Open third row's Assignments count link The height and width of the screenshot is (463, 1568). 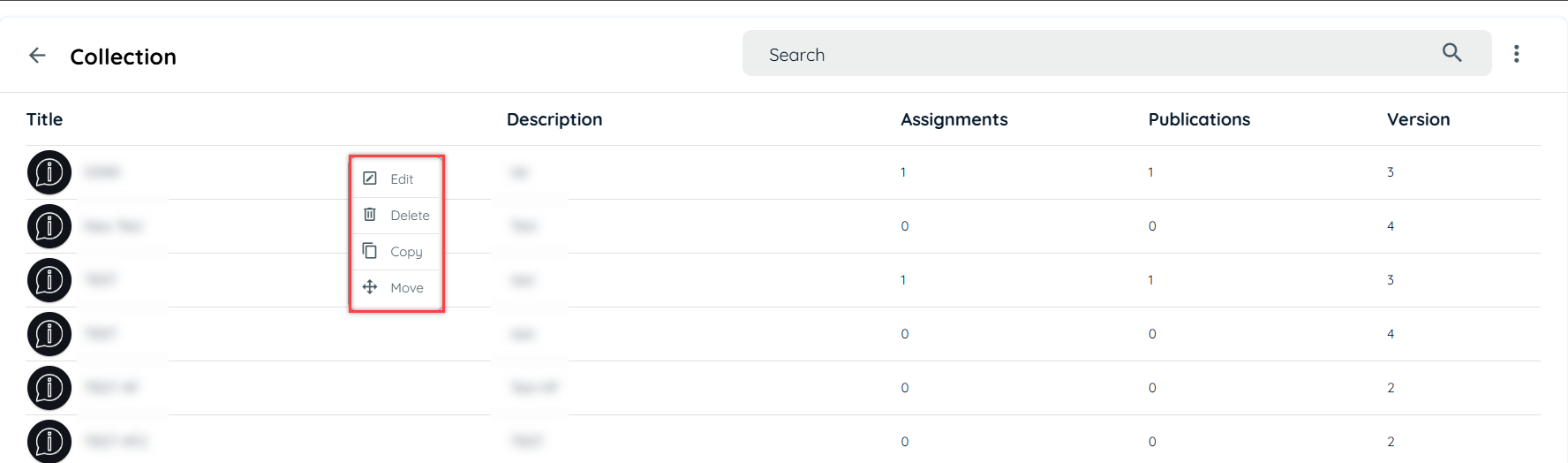pyautogui.click(x=903, y=280)
